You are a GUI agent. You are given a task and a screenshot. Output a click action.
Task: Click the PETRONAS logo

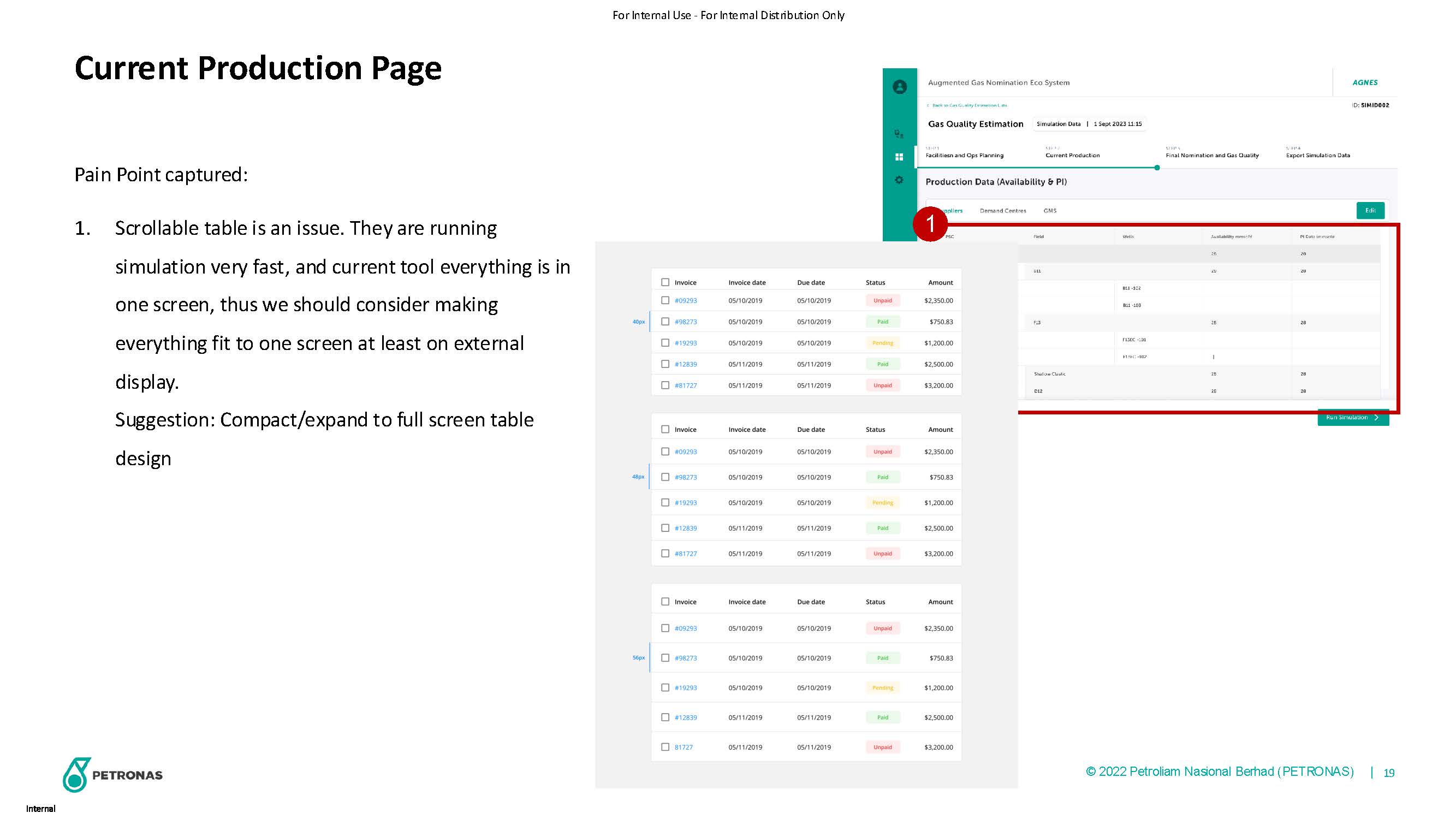[x=112, y=774]
